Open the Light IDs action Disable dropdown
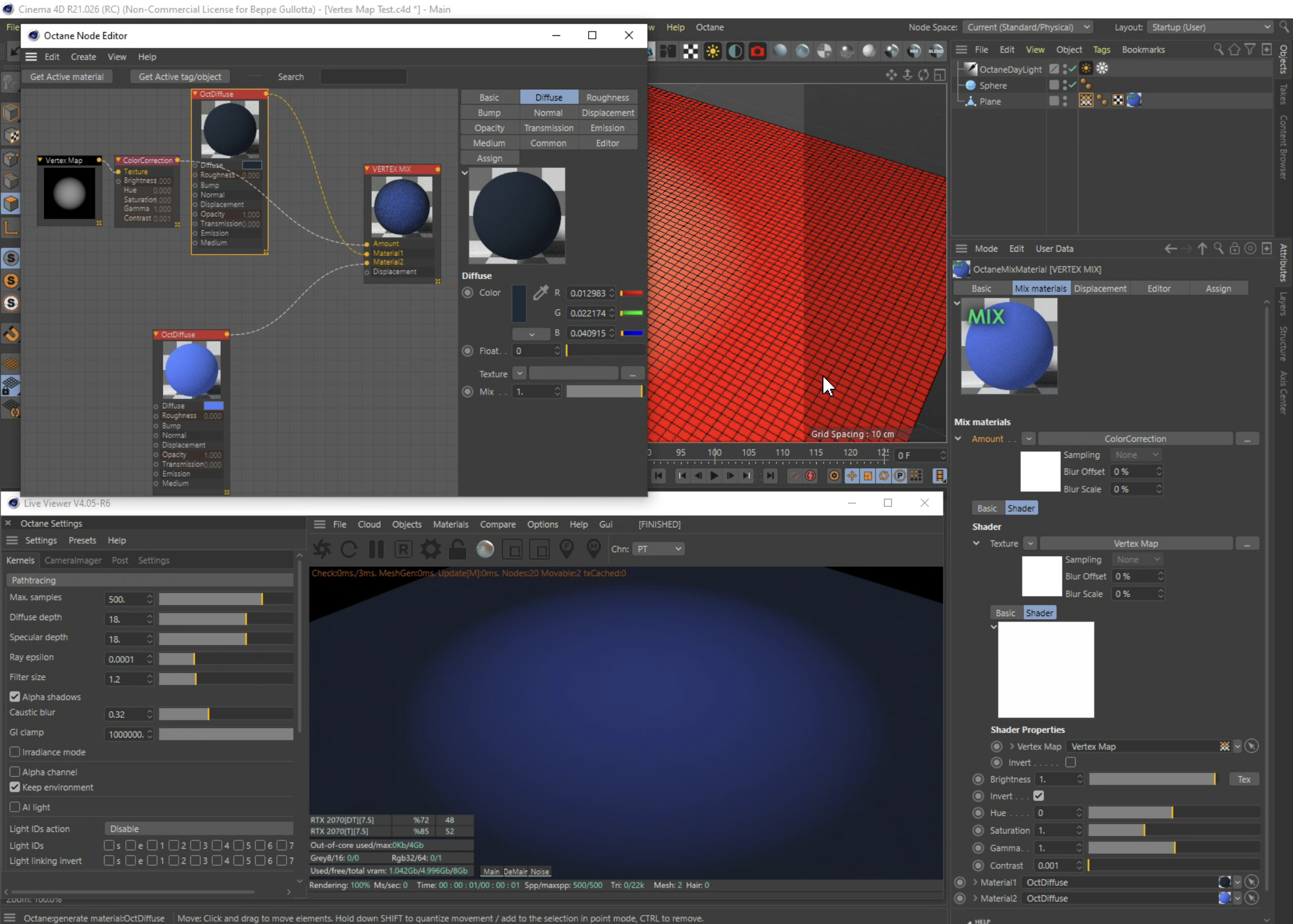The height and width of the screenshot is (924, 1293). click(198, 829)
